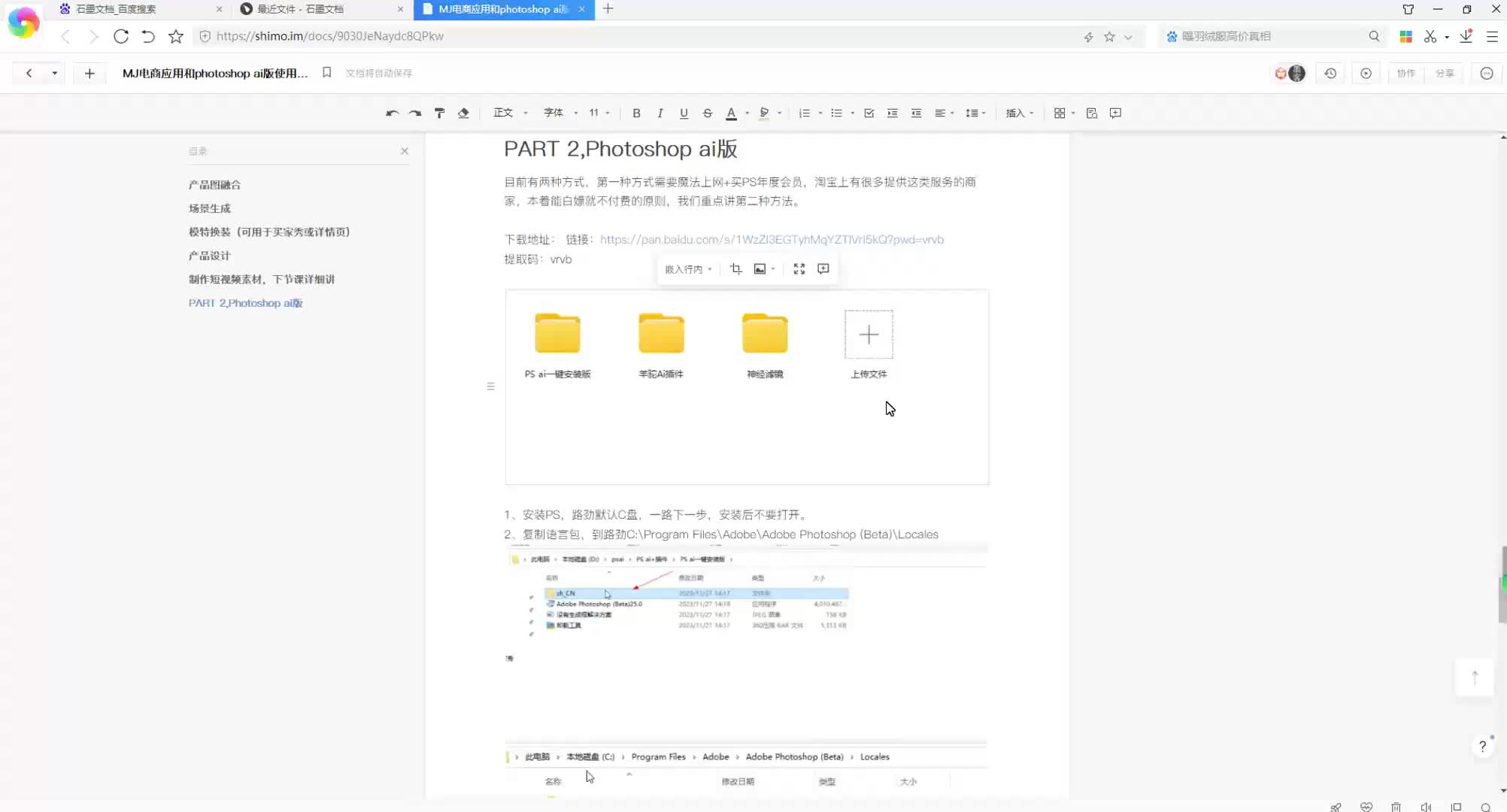Comment on the selected image
The height and width of the screenshot is (812, 1507).
[x=823, y=269]
